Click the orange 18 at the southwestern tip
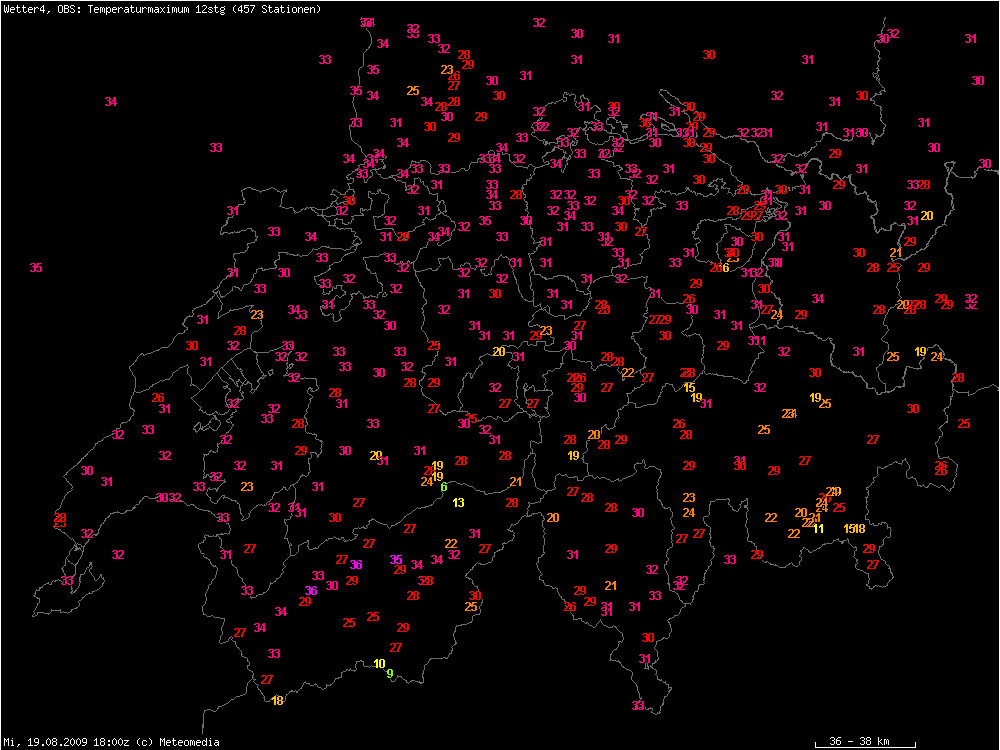Screen dimensions: 1000x750 pos(278,701)
